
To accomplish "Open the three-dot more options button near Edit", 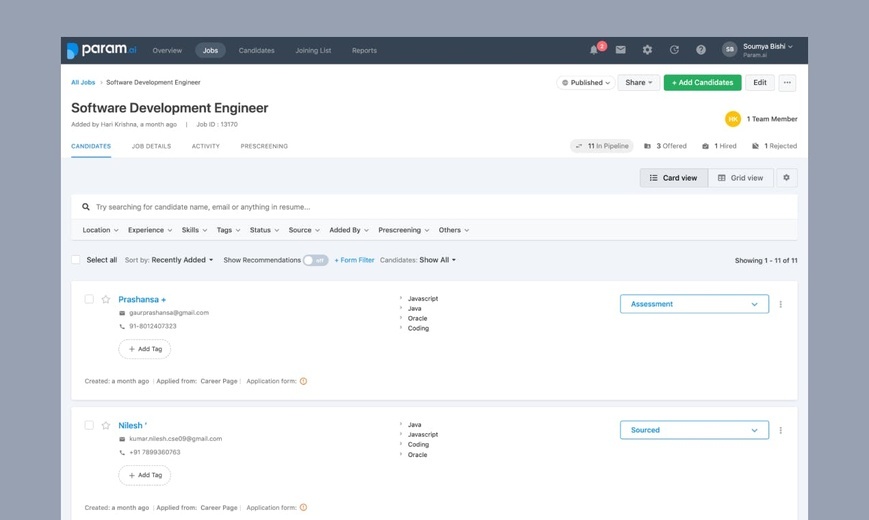I will 787,83.
